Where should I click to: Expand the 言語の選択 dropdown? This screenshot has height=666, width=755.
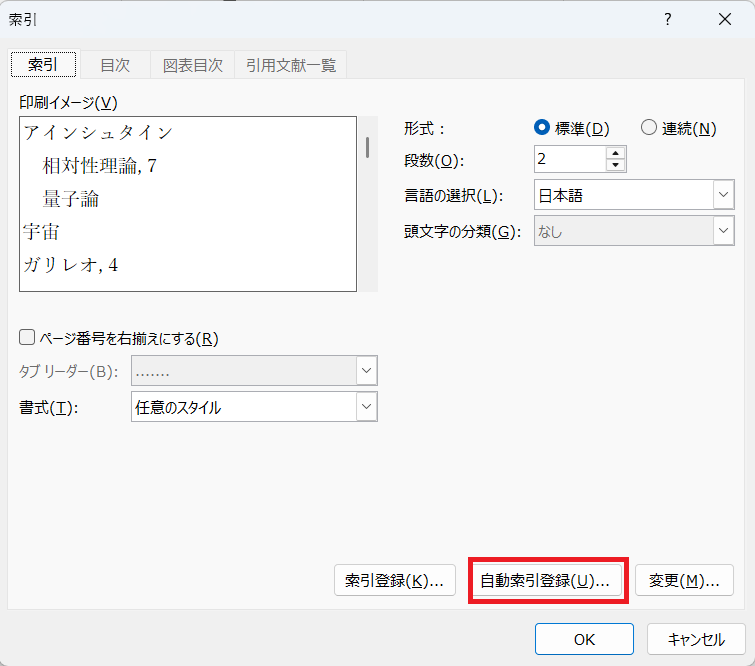[x=723, y=195]
